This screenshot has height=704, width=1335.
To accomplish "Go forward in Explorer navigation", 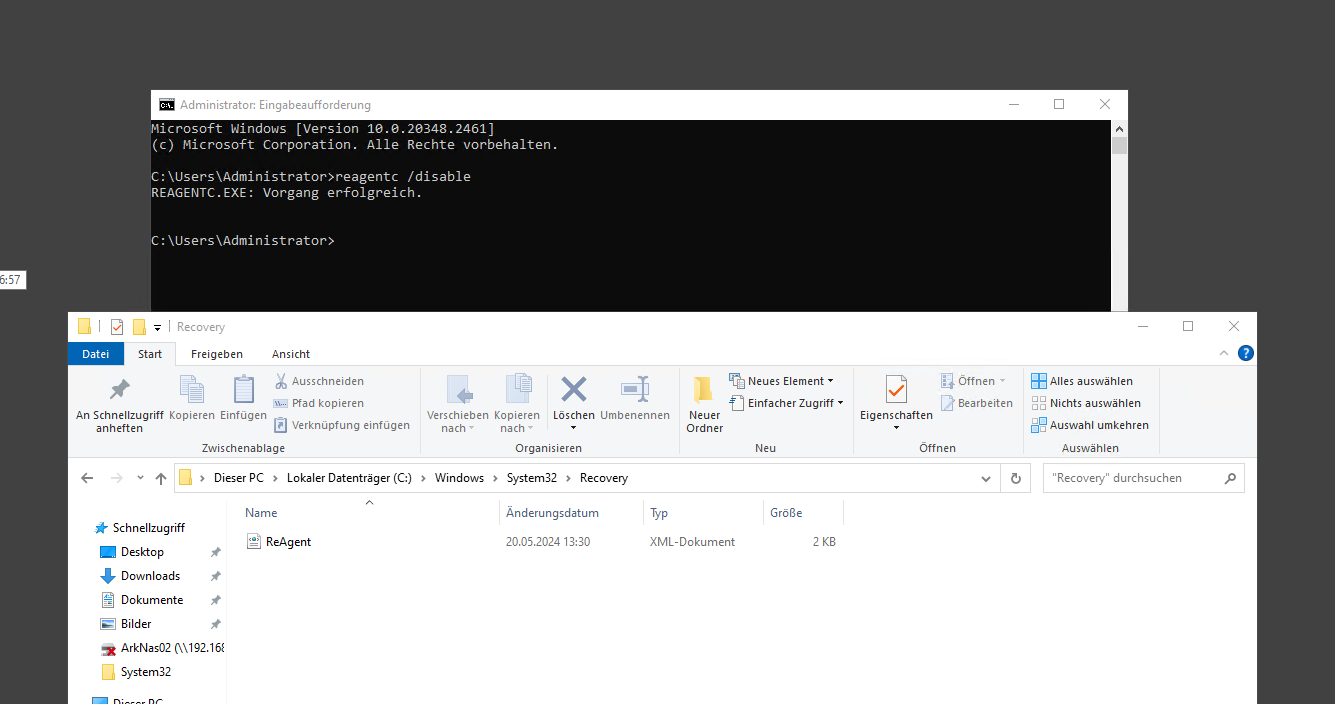I will coord(117,478).
